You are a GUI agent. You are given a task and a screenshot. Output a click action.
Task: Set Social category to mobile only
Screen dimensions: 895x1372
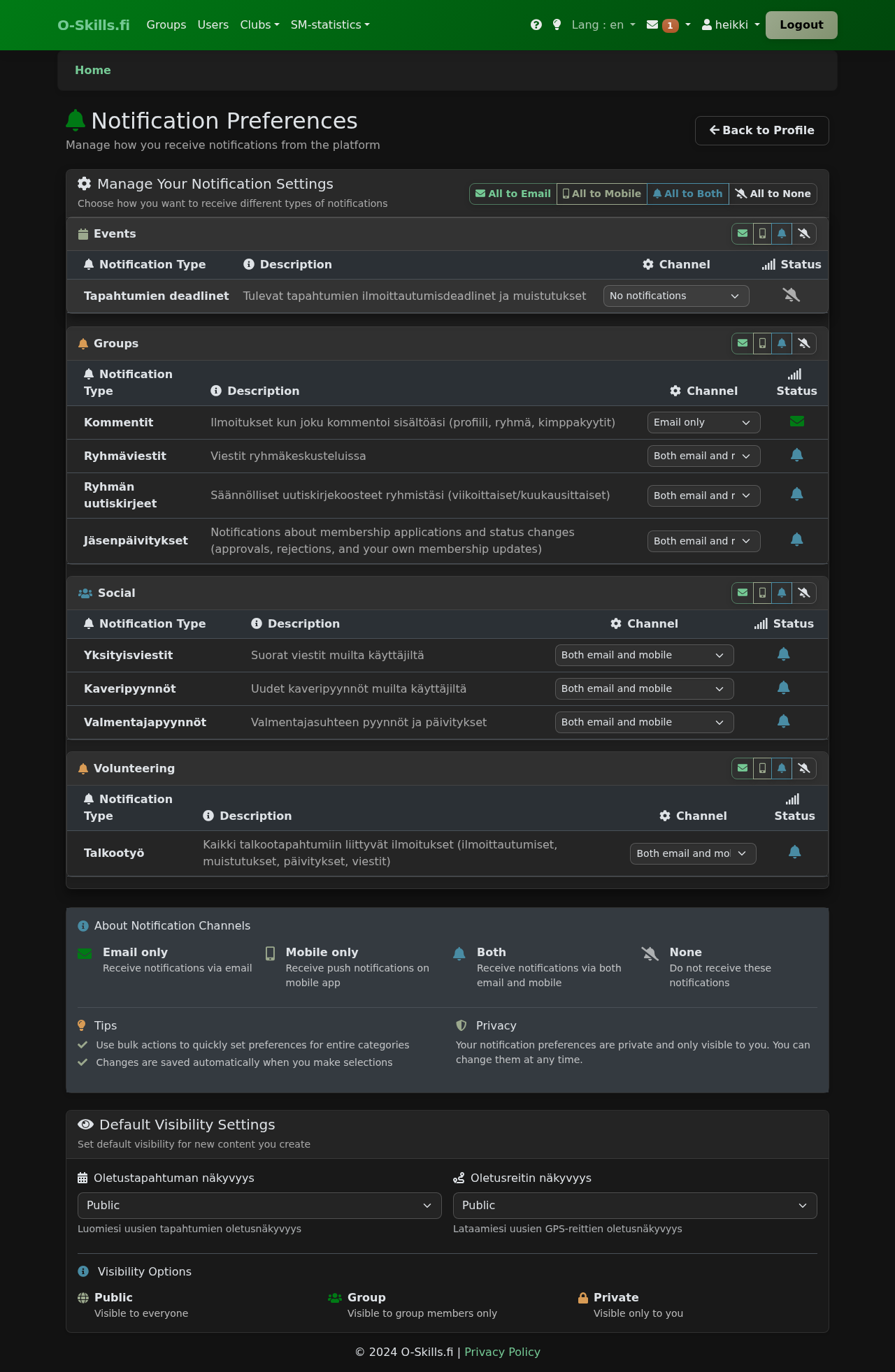[x=762, y=593]
